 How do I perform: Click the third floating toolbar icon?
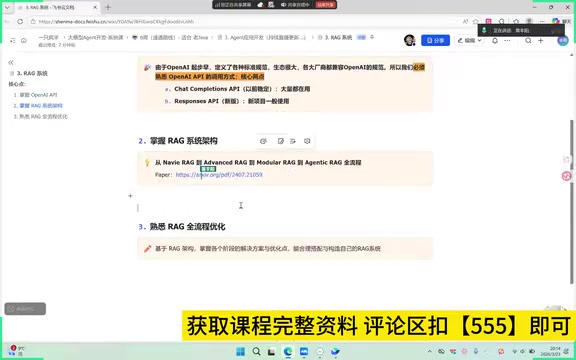(x=293, y=141)
